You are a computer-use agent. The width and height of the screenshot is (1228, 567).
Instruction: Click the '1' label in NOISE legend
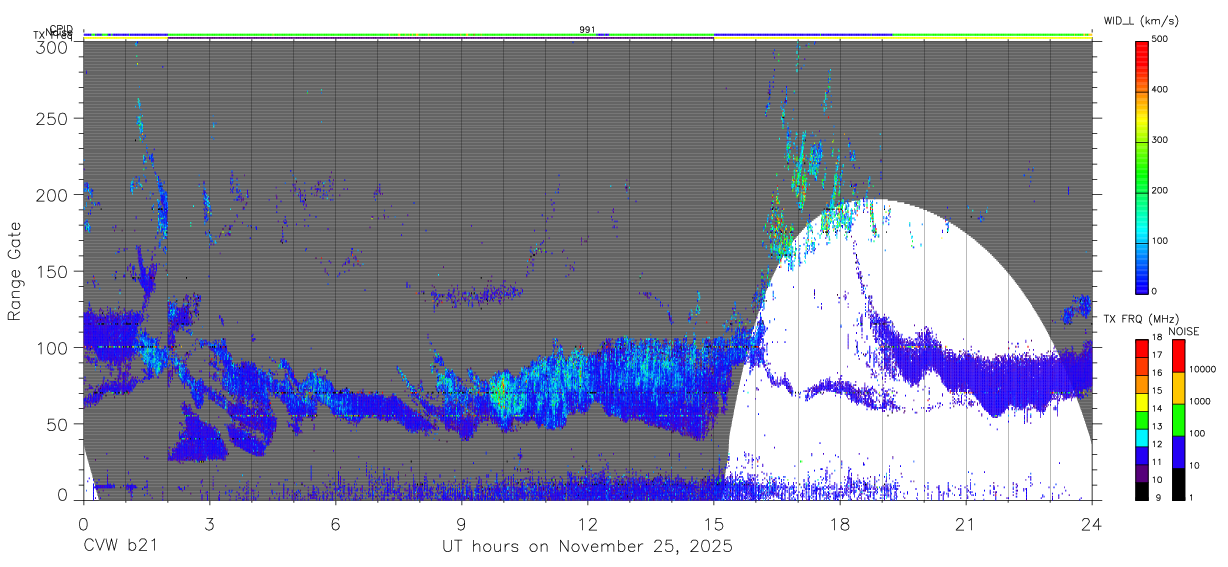tap(1191, 497)
